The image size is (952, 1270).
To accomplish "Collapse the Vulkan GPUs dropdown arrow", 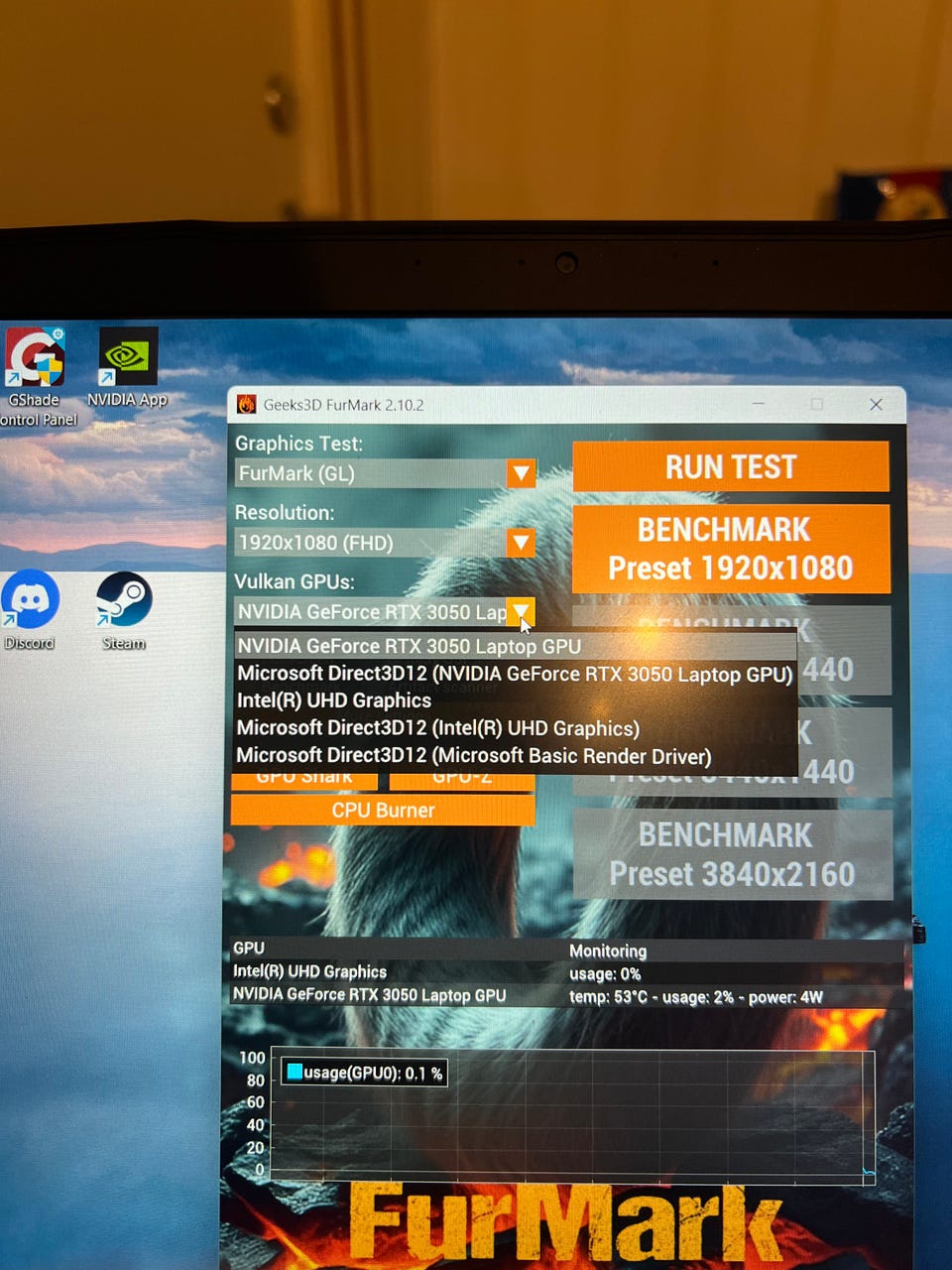I will pos(522,611).
